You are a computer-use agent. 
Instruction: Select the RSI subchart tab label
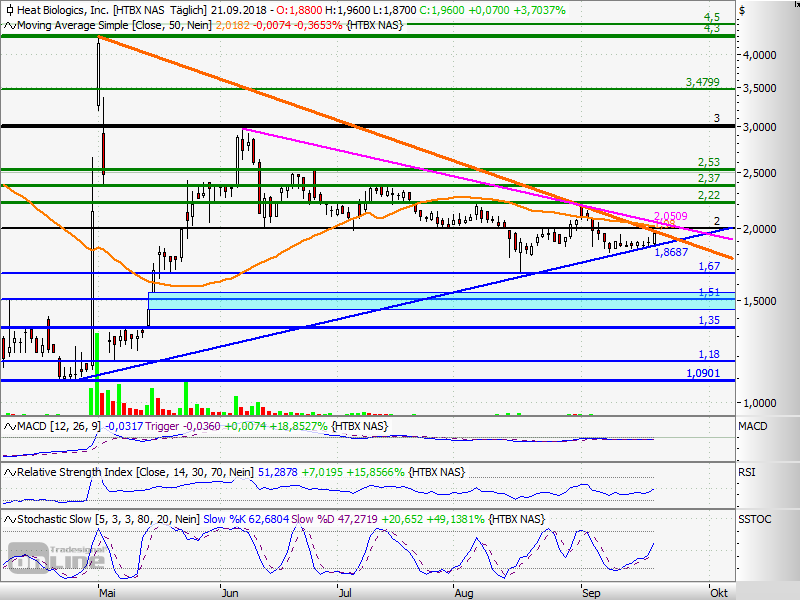click(749, 471)
